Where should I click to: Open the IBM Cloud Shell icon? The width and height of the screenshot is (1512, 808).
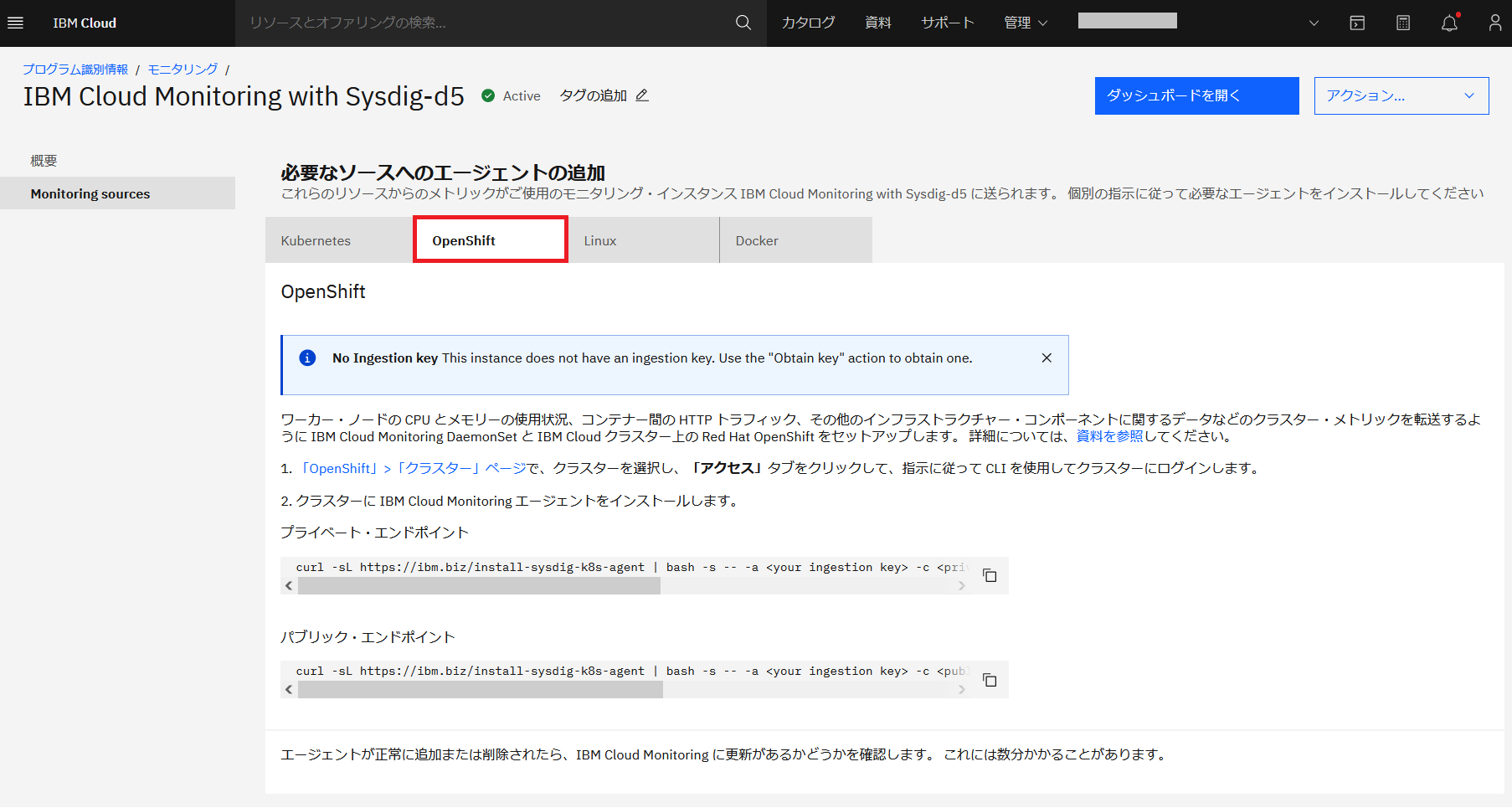tap(1357, 23)
